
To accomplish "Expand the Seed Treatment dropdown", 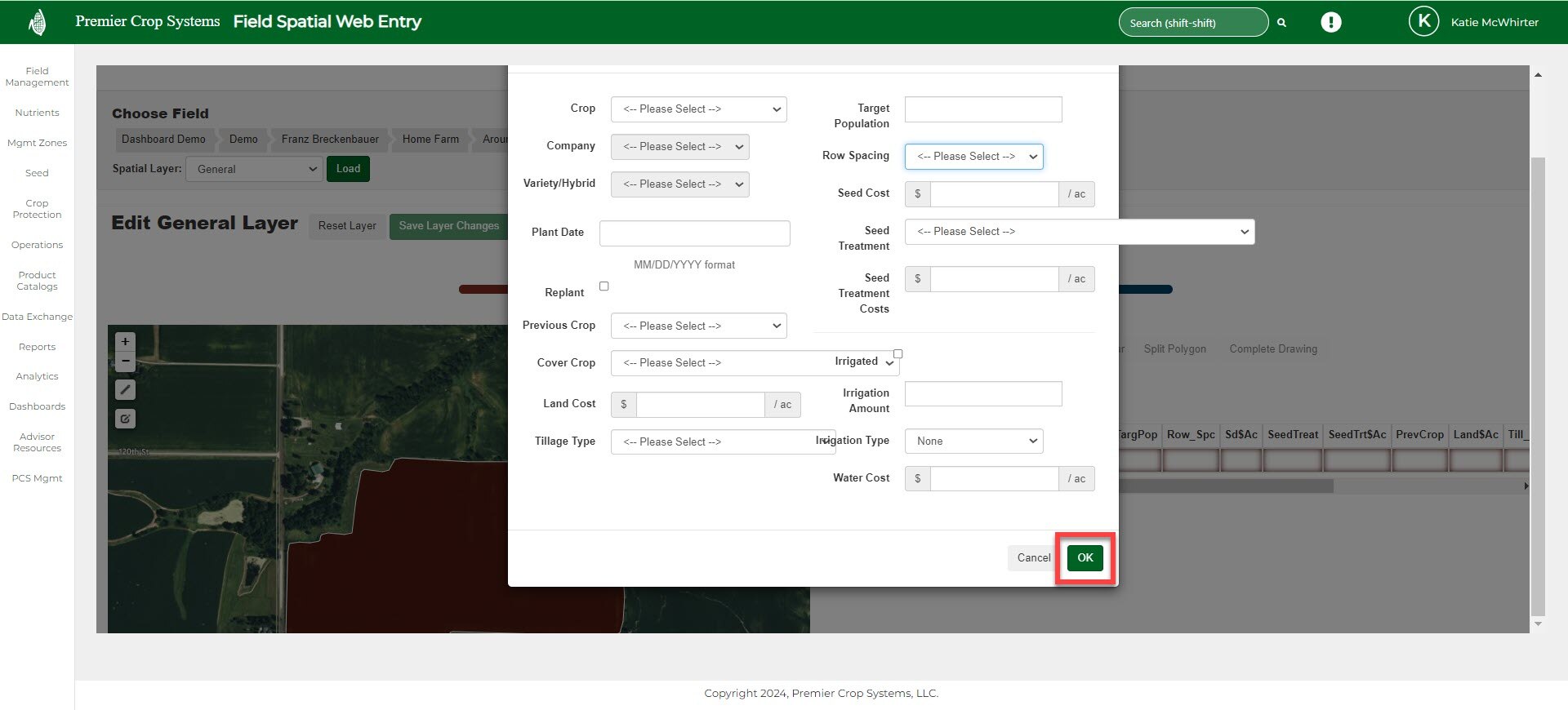I will point(1079,232).
